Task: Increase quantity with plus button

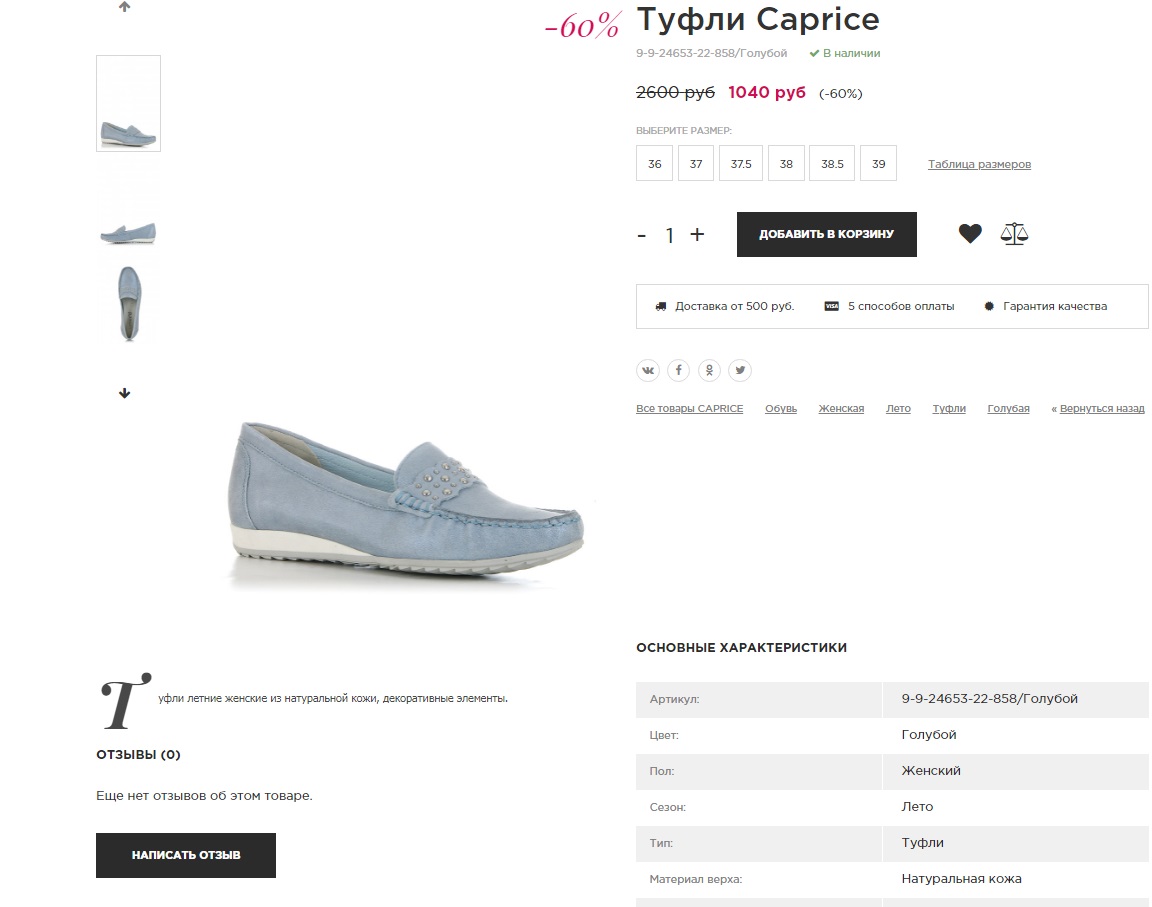Action: pyautogui.click(x=697, y=234)
